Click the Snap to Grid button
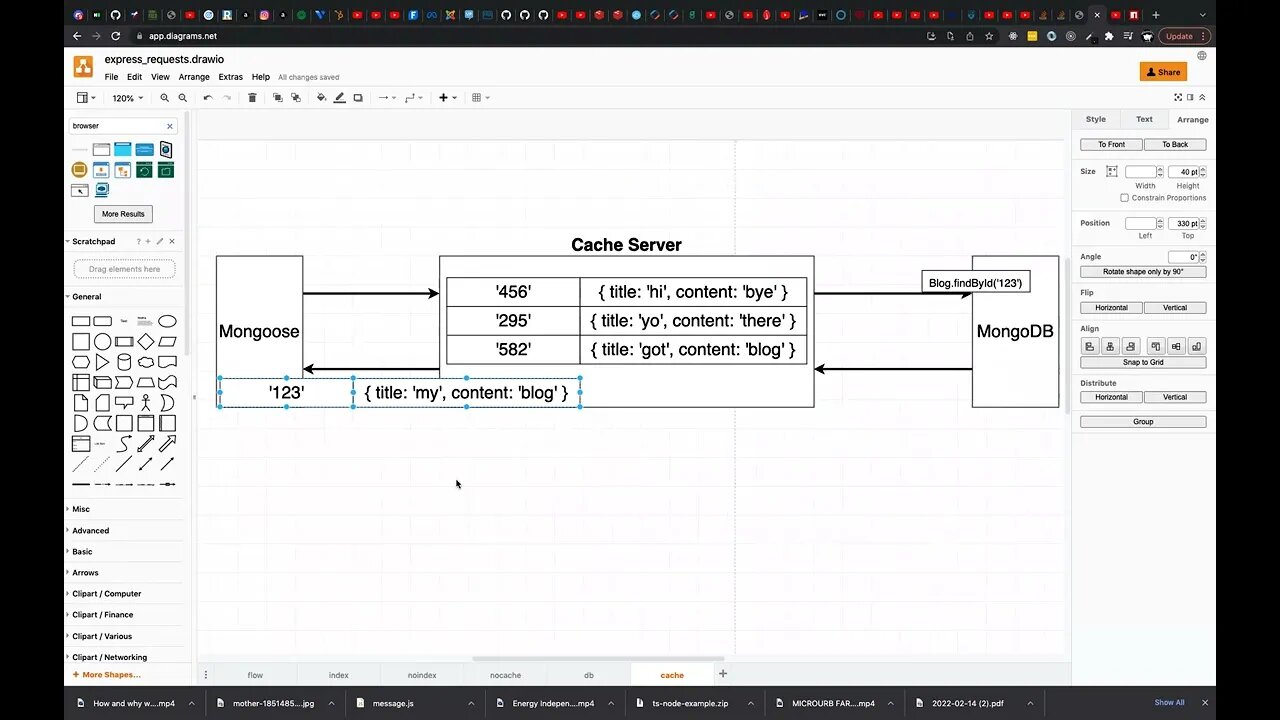Image resolution: width=1280 pixels, height=720 pixels. (x=1143, y=362)
